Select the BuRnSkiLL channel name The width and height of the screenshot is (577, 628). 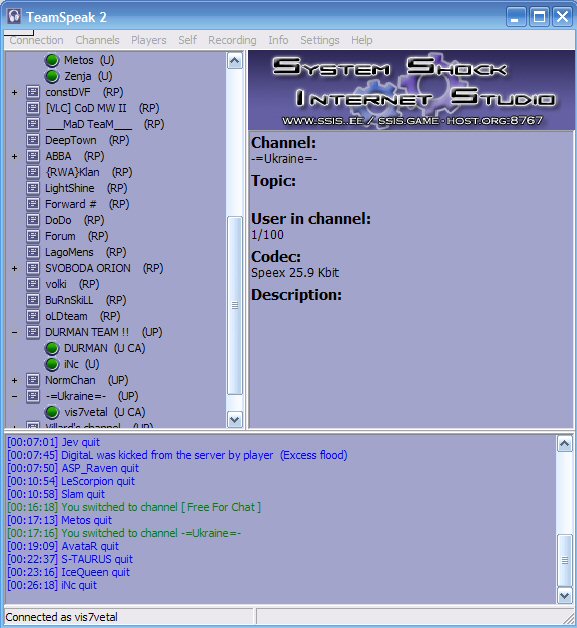tap(69, 300)
